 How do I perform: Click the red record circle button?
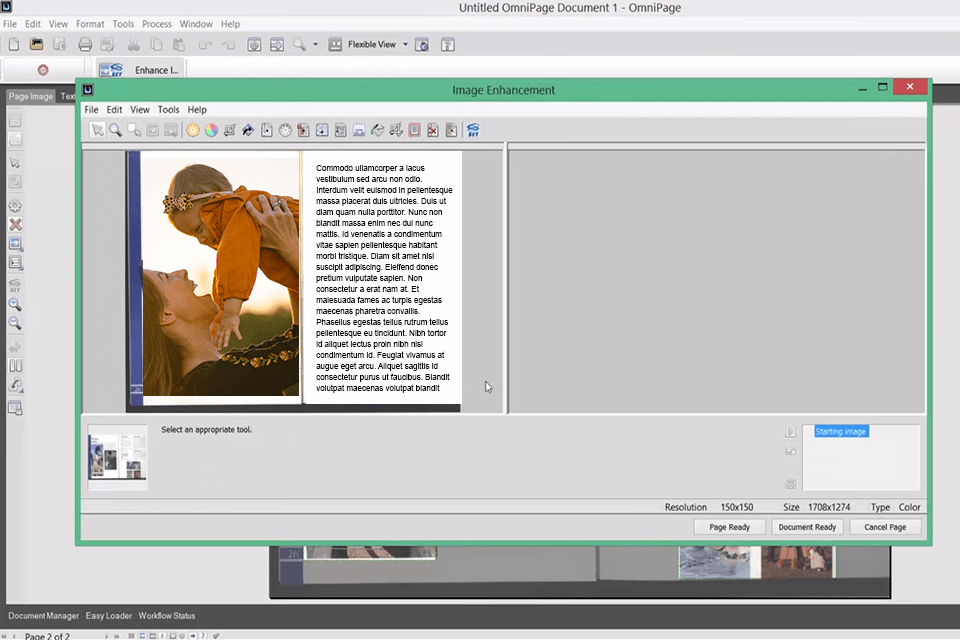click(43, 70)
